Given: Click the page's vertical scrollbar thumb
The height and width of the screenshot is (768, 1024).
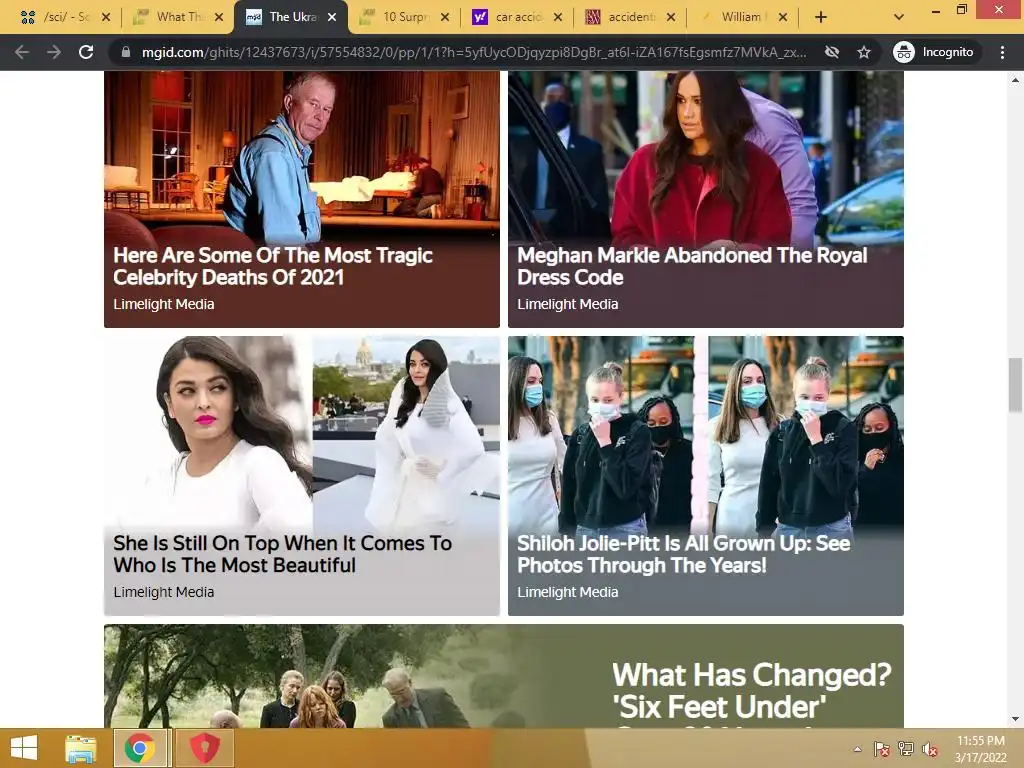Looking at the screenshot, I should tap(1015, 385).
